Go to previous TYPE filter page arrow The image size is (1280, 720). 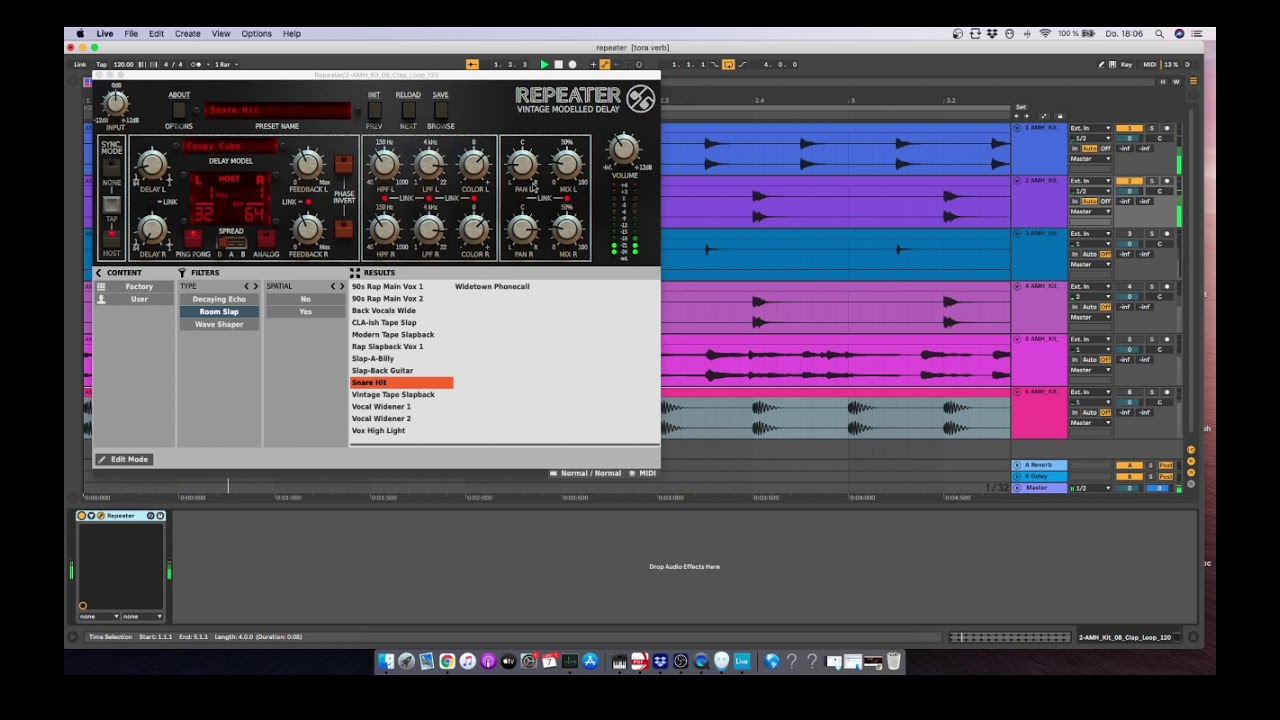[244, 287]
